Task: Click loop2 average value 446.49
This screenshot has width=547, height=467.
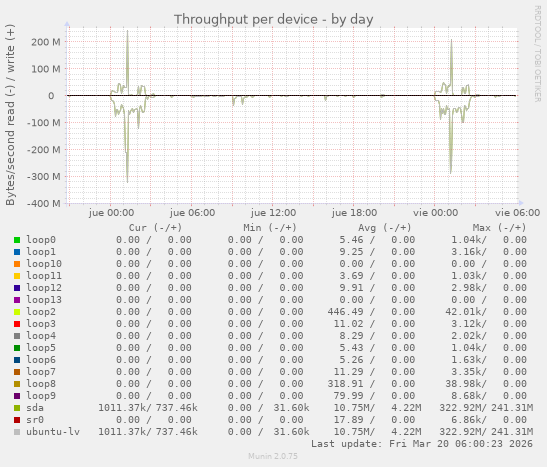Action: (345, 311)
